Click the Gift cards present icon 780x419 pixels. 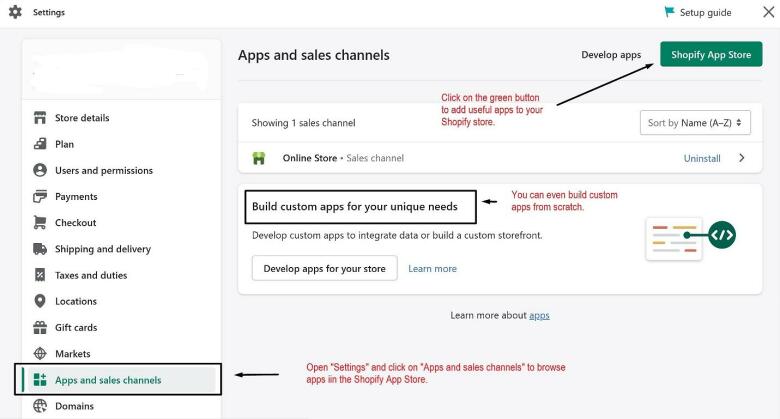click(x=40, y=327)
